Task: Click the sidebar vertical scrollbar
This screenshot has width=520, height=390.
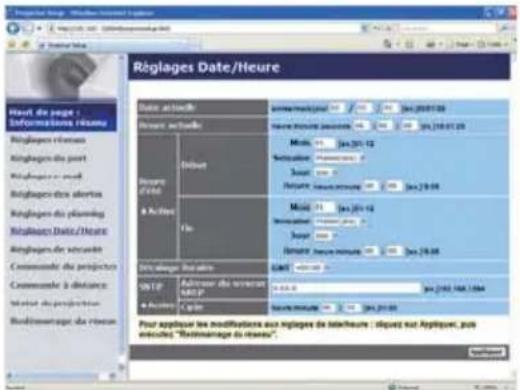Action: point(122,212)
